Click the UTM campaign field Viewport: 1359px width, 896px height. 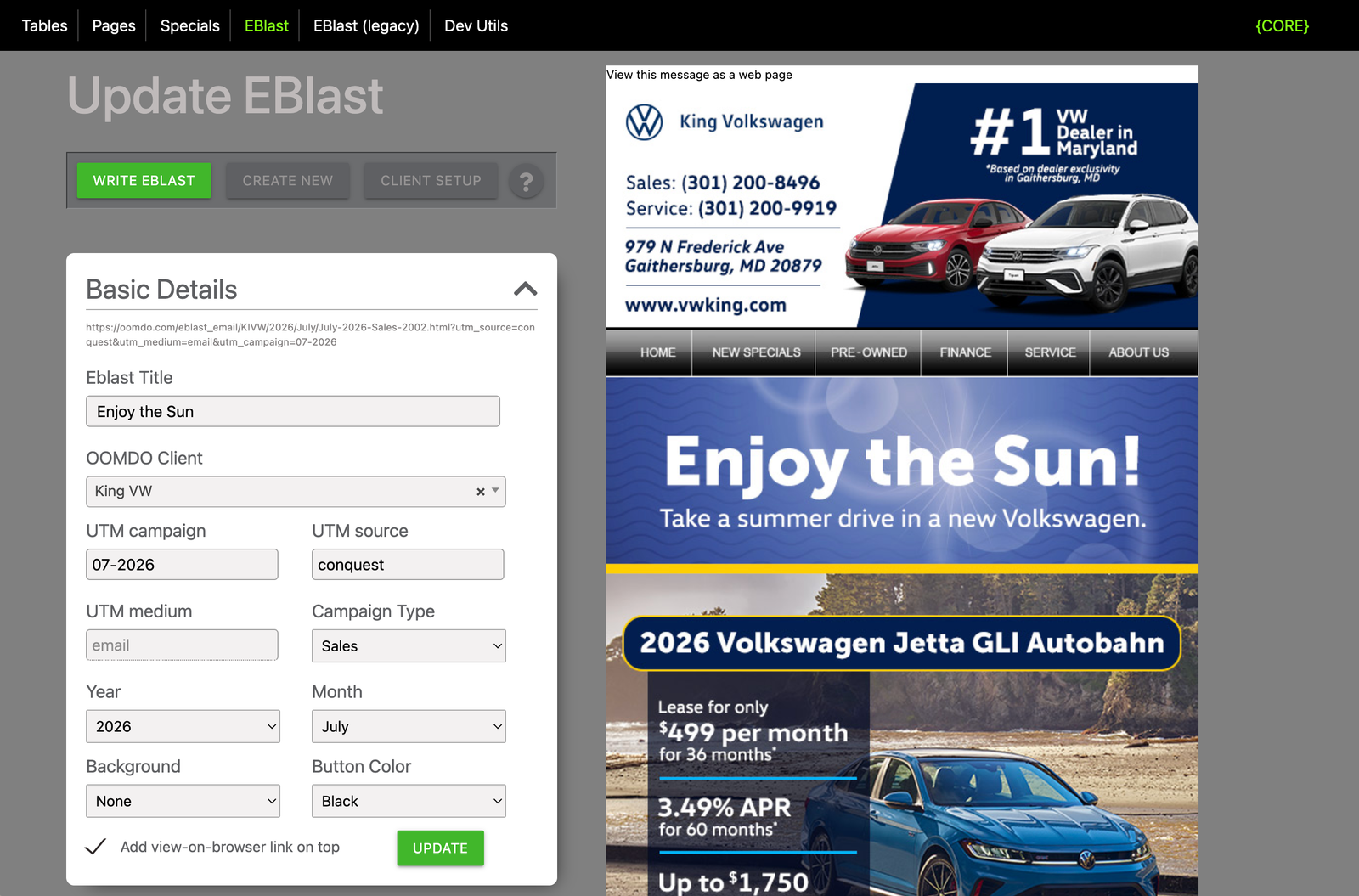[182, 564]
